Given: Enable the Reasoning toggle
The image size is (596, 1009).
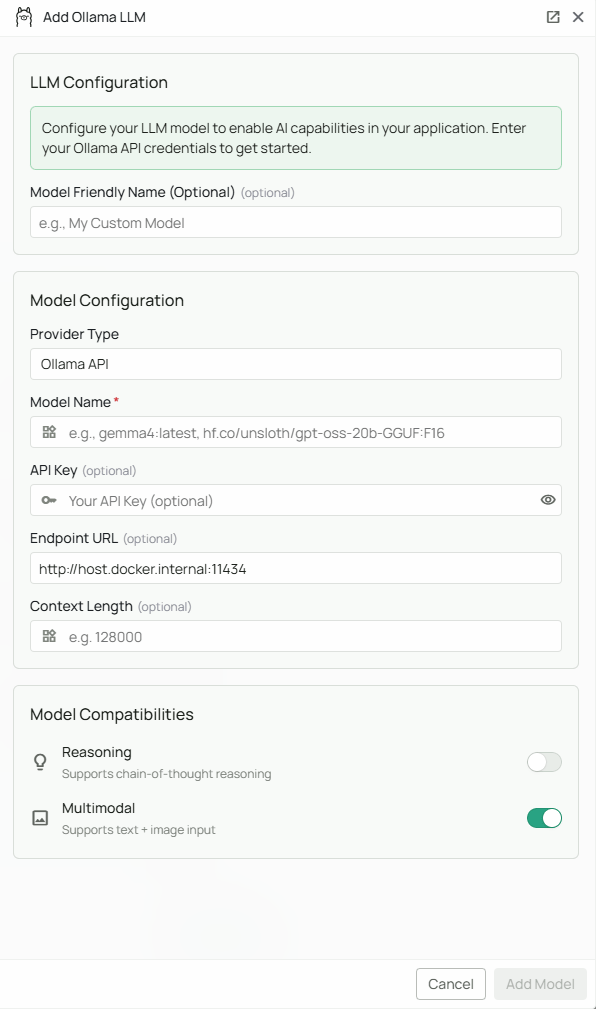Looking at the screenshot, I should click(545, 762).
